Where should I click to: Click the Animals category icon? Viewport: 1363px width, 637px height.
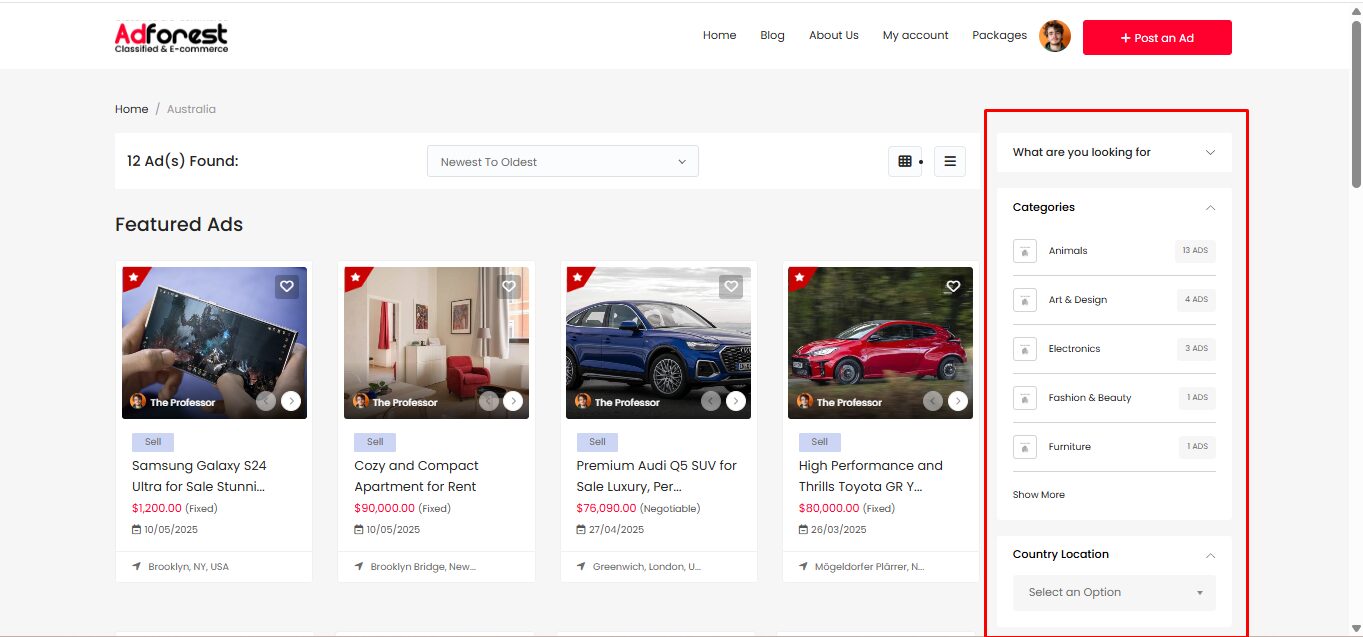tap(1024, 251)
